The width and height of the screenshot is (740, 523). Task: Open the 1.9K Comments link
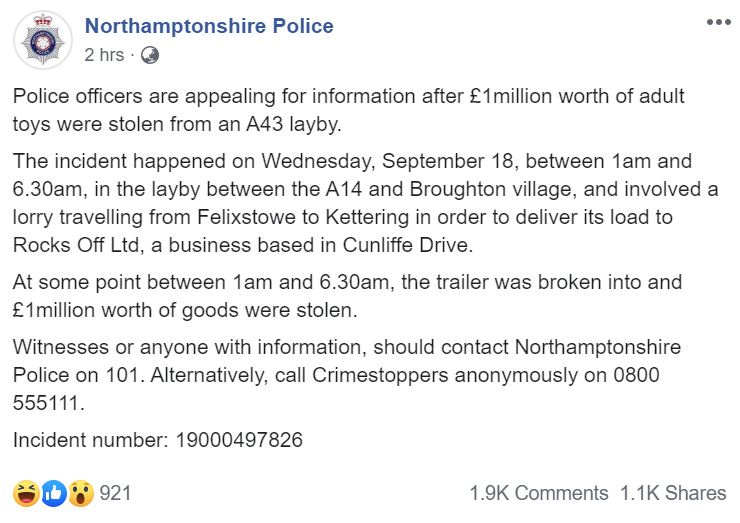pyautogui.click(x=538, y=493)
